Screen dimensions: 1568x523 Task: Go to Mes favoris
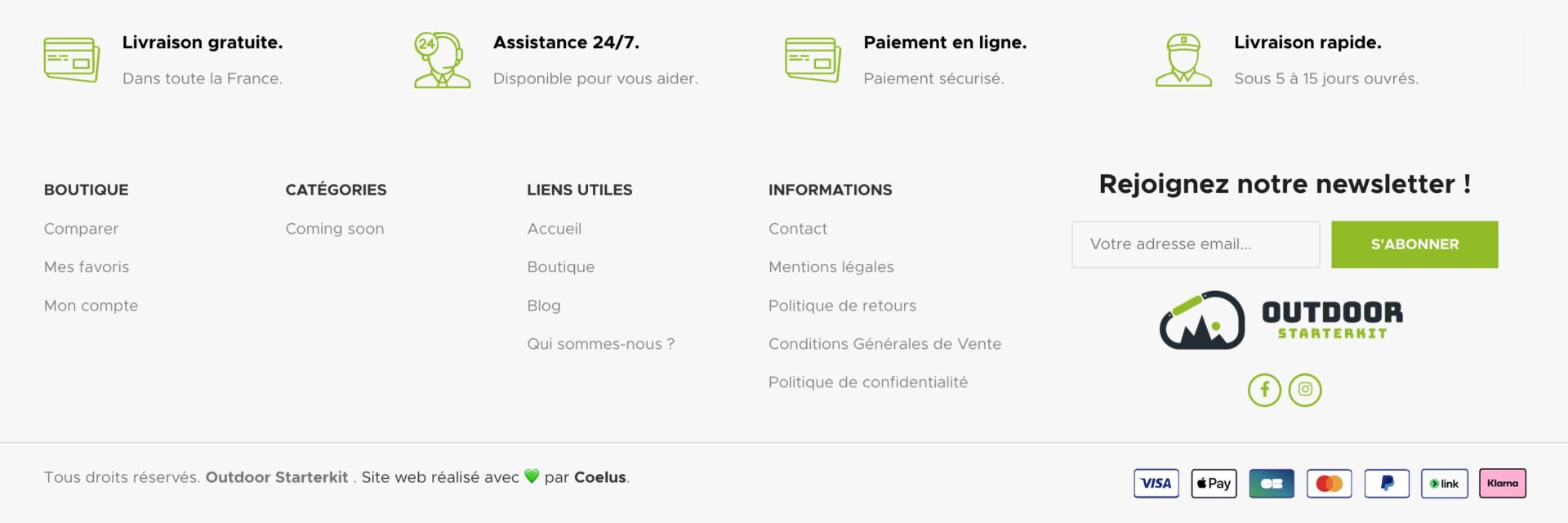pos(87,266)
